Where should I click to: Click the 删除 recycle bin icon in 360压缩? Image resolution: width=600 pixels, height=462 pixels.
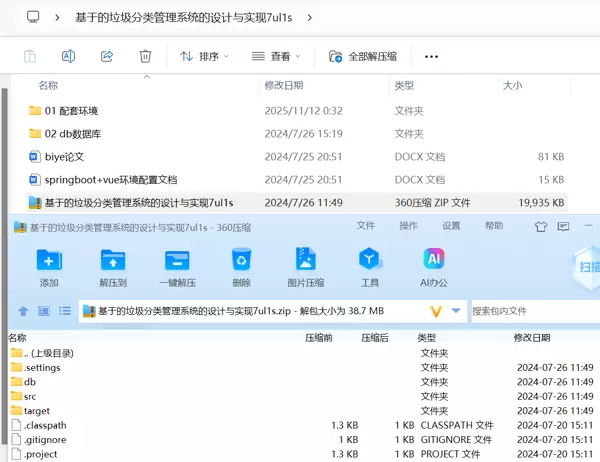tap(241, 262)
